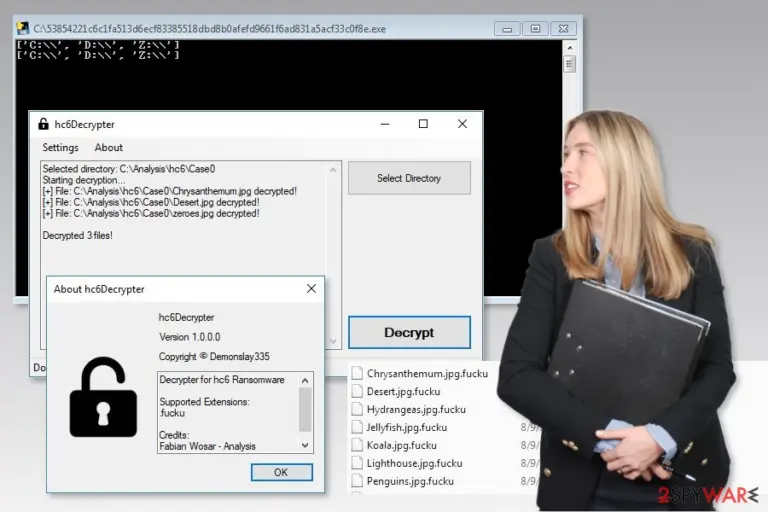Click the Chrysanthemum.jpg.fucku file icon
This screenshot has height=512, width=768.
point(357,373)
